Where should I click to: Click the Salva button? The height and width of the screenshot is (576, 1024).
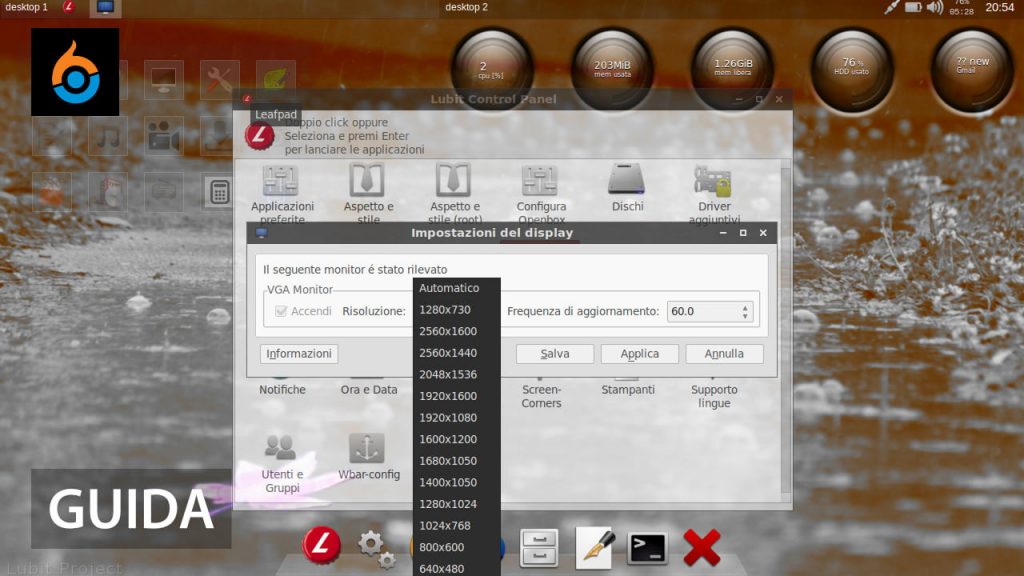[x=555, y=354]
